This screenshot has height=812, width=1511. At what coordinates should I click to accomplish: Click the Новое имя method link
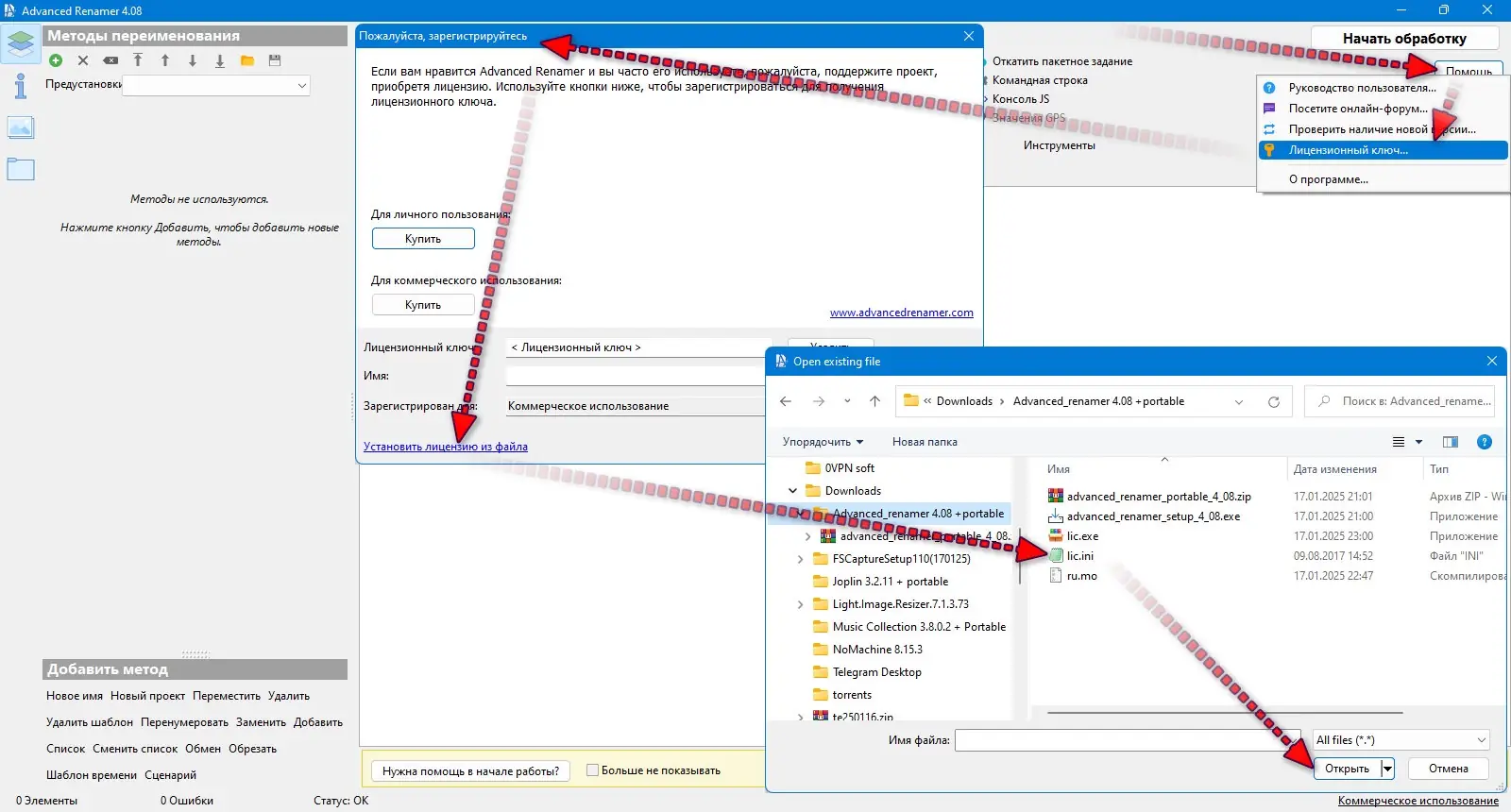(75, 696)
